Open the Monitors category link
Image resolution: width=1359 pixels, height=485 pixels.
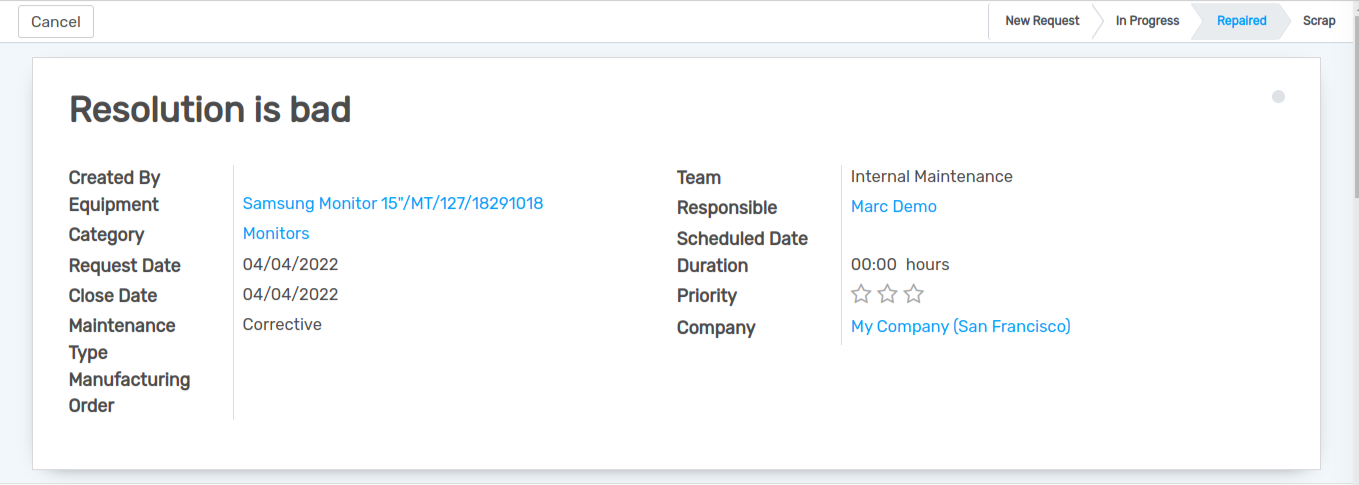click(276, 234)
